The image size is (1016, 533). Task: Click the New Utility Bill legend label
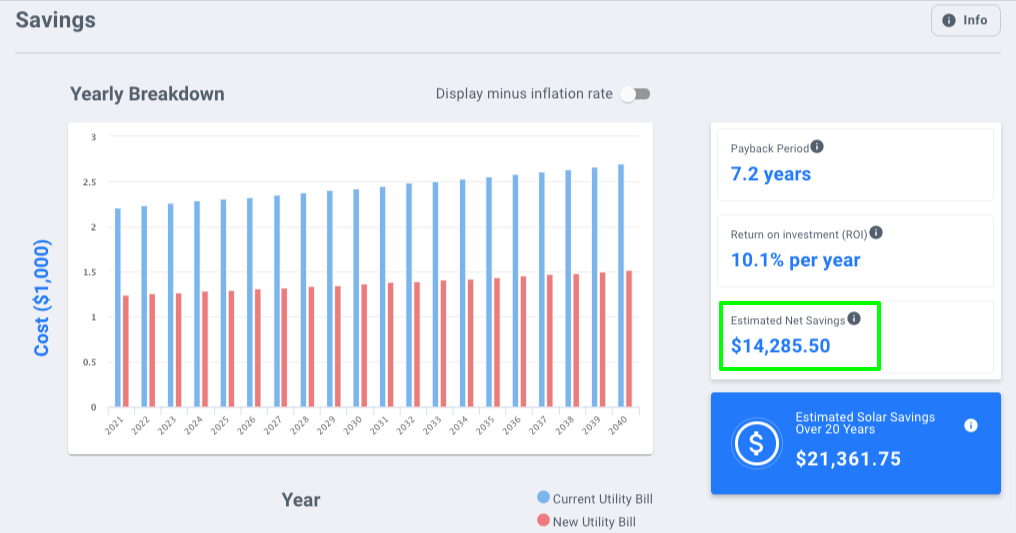coord(595,521)
